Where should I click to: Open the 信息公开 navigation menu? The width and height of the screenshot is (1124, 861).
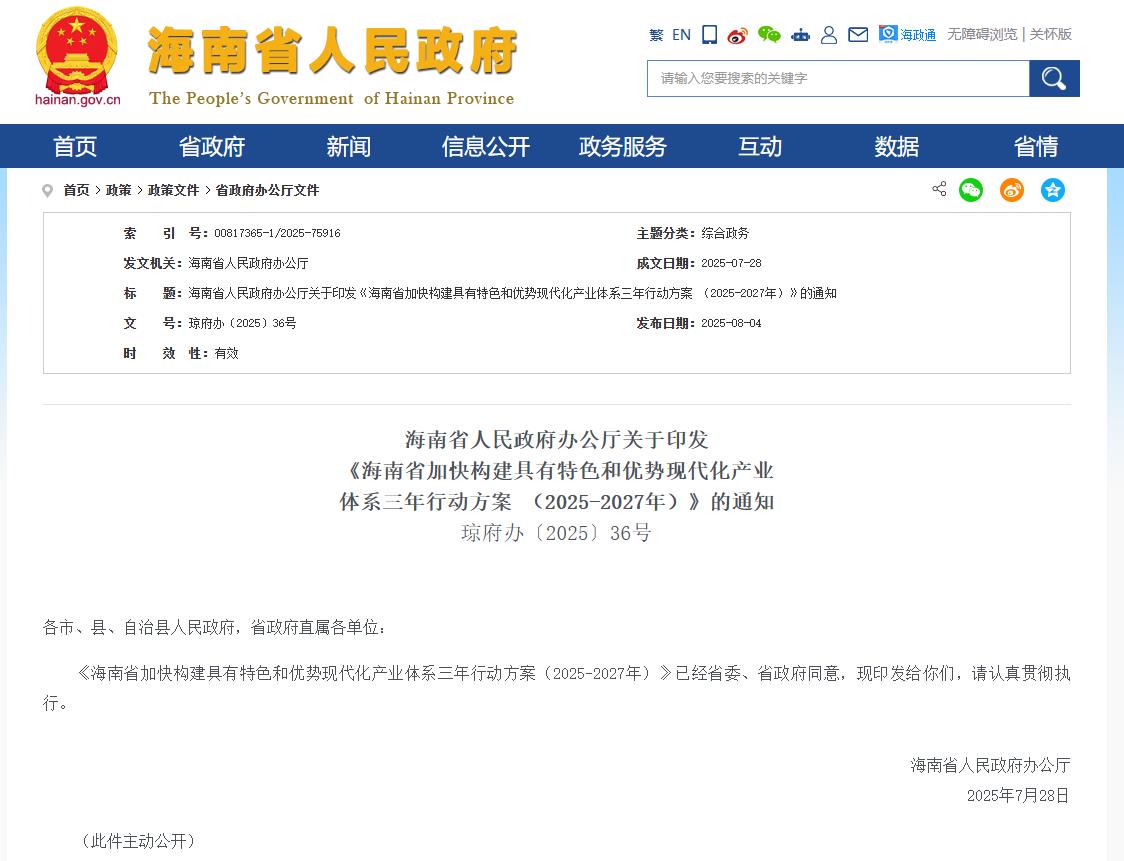pos(486,147)
